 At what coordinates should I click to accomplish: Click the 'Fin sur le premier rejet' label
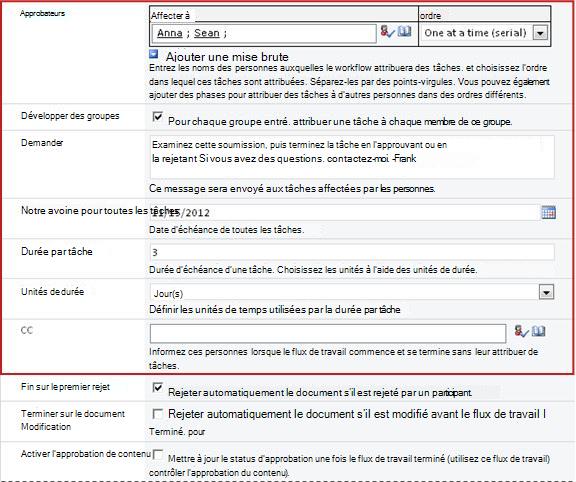[x=65, y=387]
